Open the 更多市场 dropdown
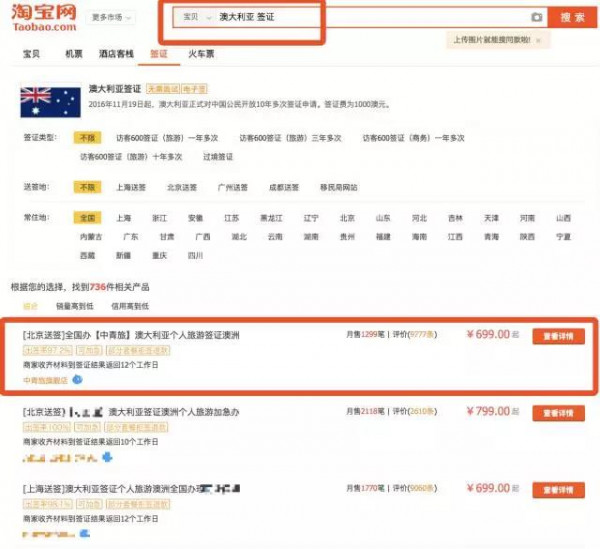The width and height of the screenshot is (600, 549). click(x=111, y=18)
